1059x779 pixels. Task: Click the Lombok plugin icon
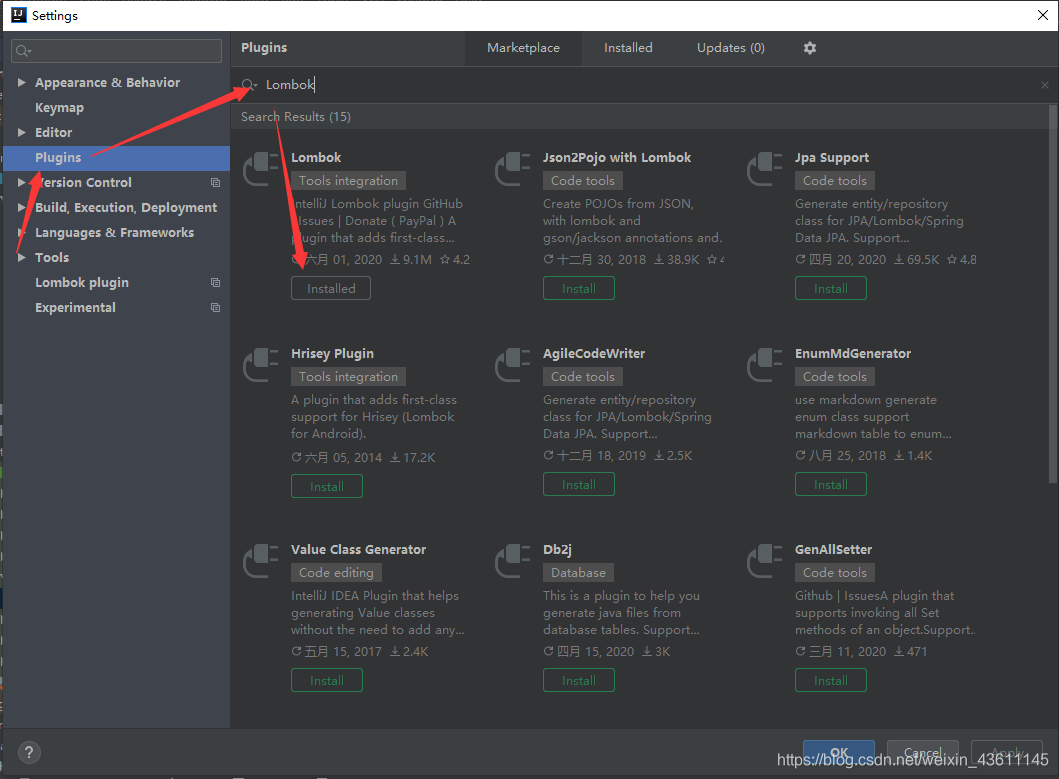point(261,169)
